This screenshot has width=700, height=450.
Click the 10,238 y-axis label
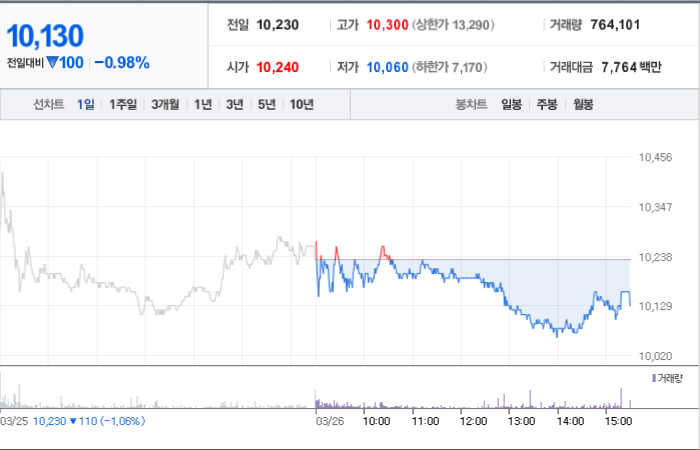click(x=655, y=257)
